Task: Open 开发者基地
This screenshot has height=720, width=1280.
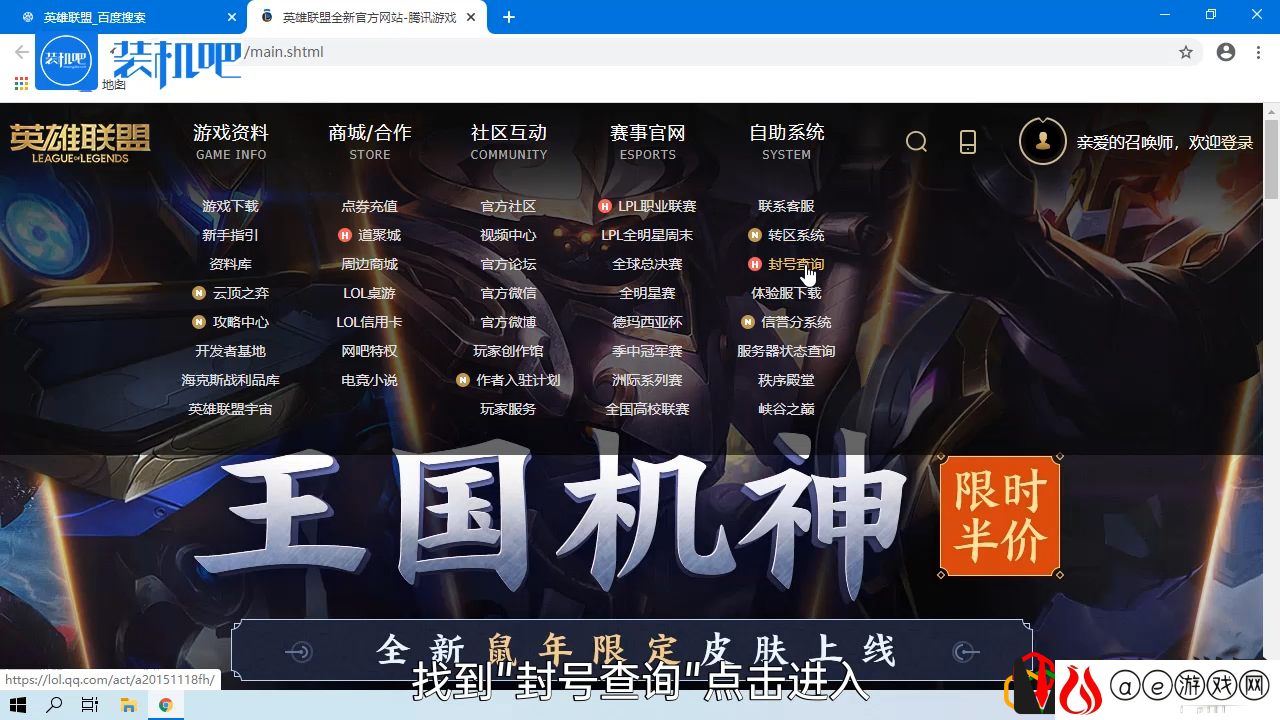Action: (x=231, y=351)
